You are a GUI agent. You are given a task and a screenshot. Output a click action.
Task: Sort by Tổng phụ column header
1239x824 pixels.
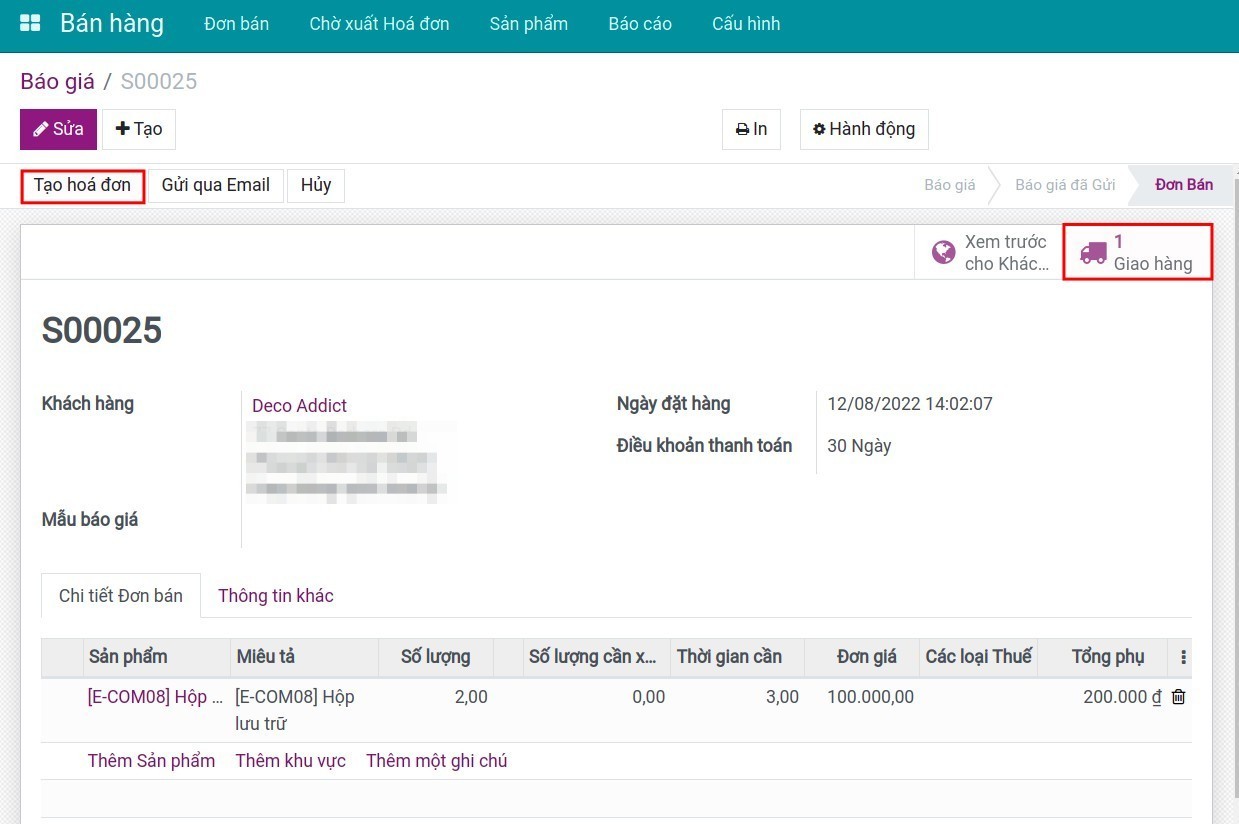pos(1102,657)
